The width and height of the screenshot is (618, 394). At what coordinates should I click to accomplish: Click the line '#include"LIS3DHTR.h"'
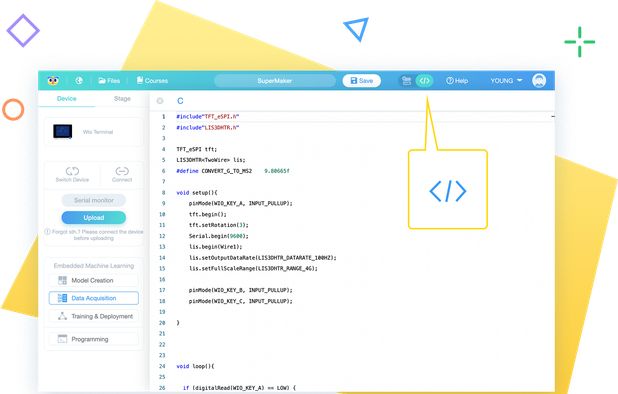point(208,128)
